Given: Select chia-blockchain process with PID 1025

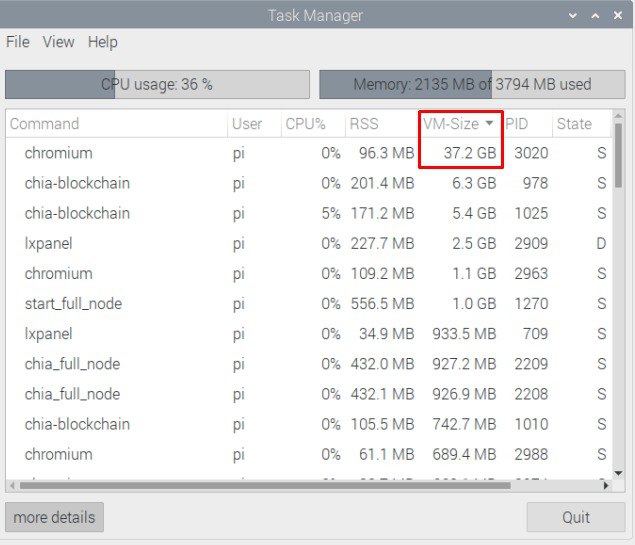Looking at the screenshot, I should click(308, 213).
